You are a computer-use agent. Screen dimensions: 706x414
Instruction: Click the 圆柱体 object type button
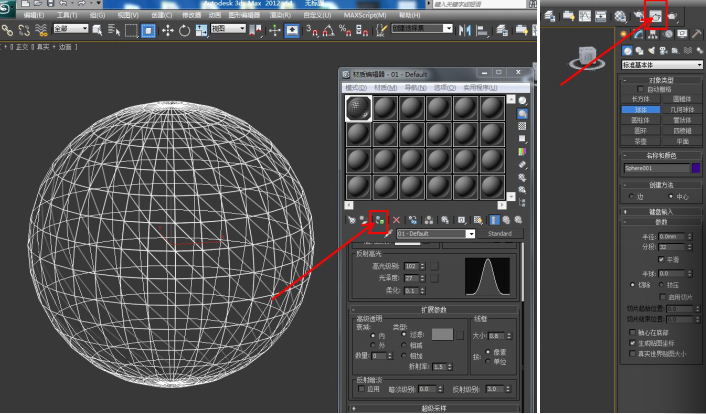pyautogui.click(x=641, y=120)
